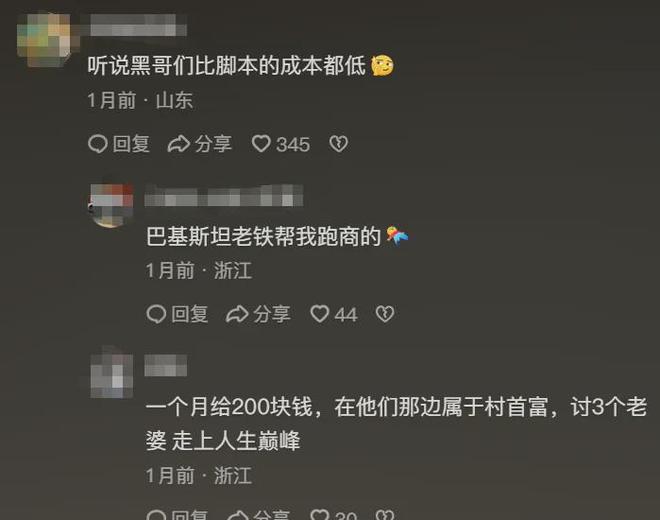Open the top commenter's blurred avatar
The width and height of the screenshot is (660, 520).
[44, 39]
